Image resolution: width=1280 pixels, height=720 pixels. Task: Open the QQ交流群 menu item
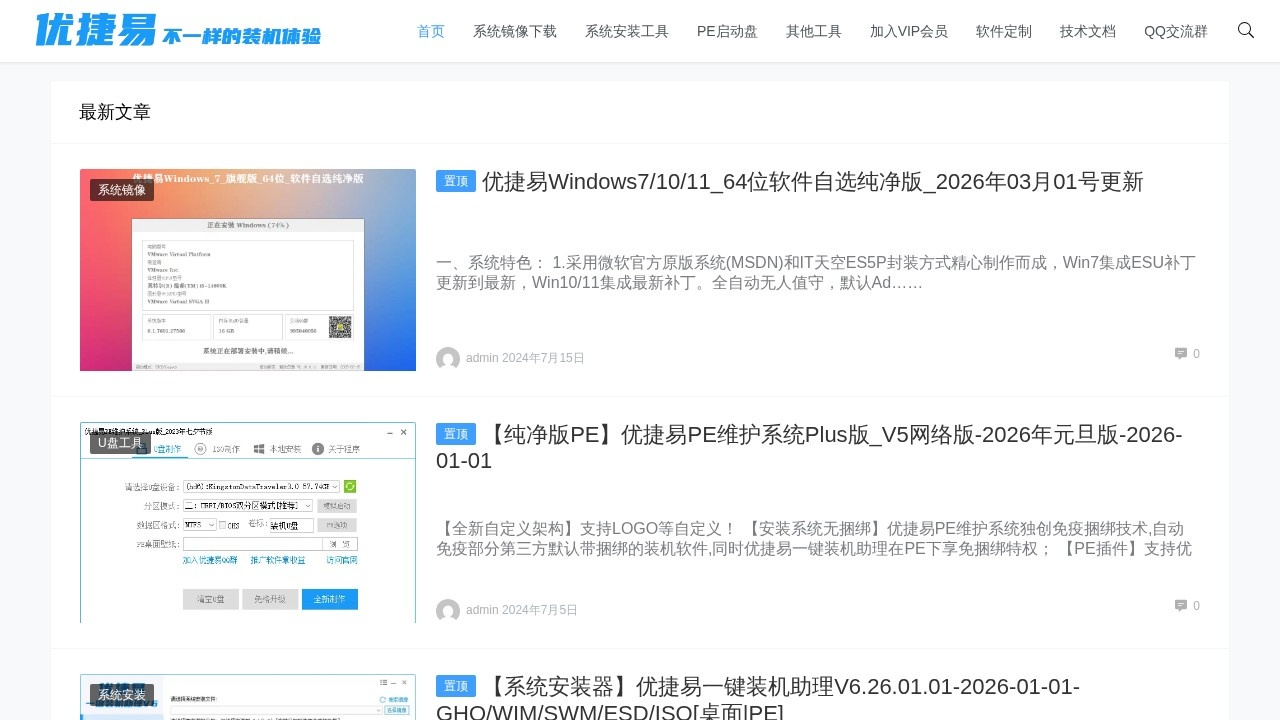(1176, 31)
